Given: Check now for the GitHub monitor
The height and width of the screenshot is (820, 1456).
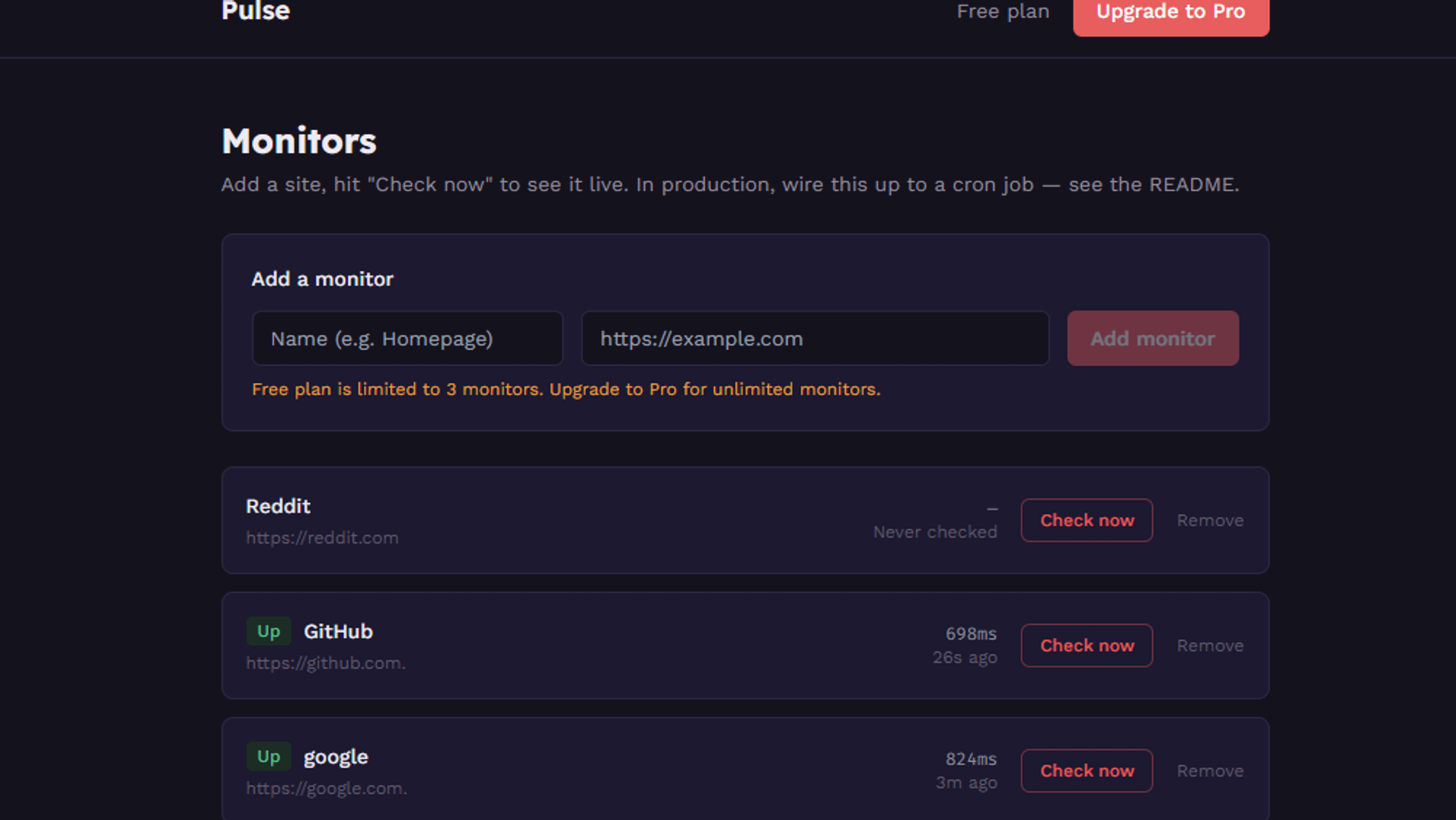Looking at the screenshot, I should (1087, 645).
